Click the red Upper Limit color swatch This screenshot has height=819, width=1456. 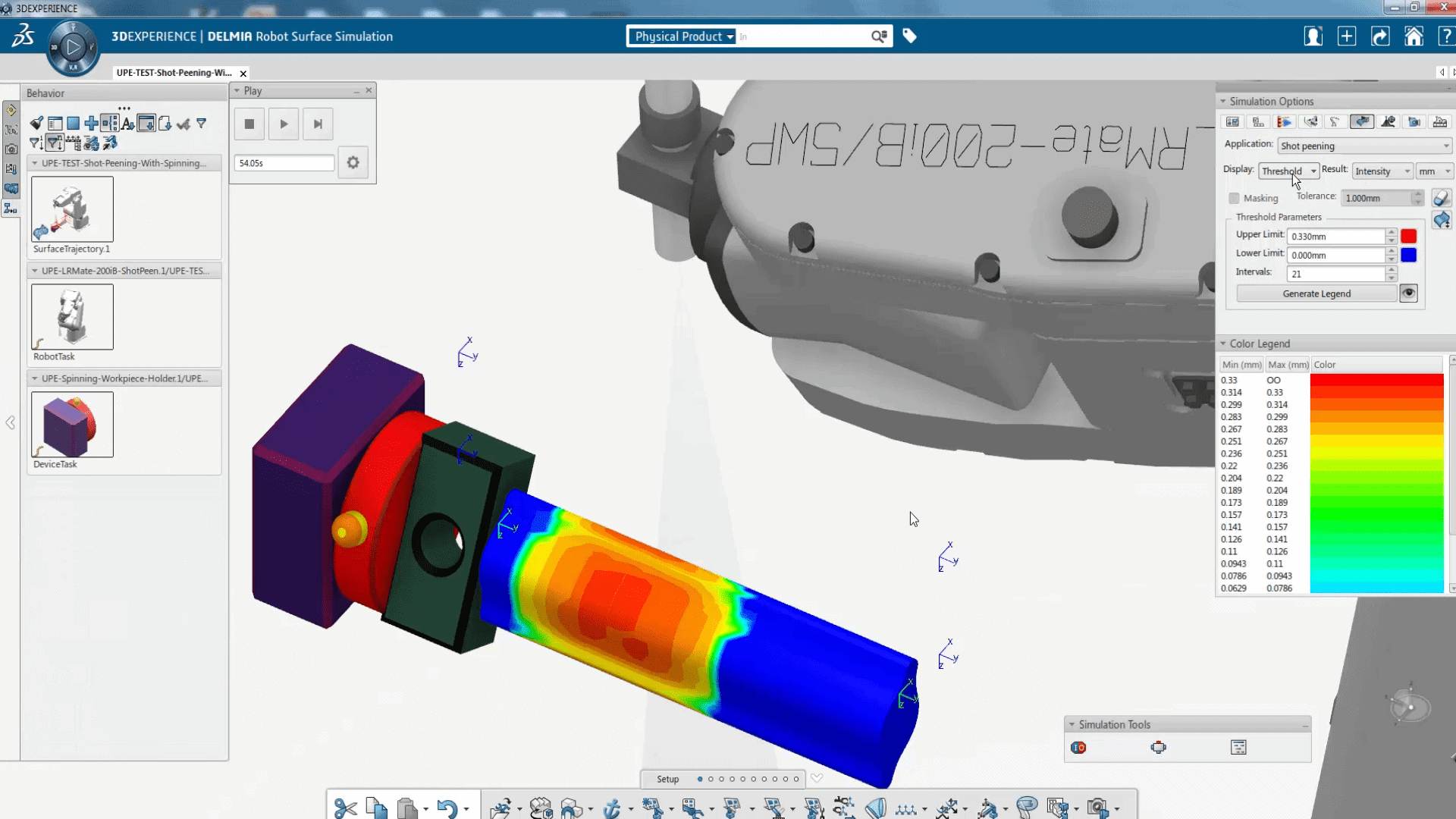pyautogui.click(x=1408, y=237)
